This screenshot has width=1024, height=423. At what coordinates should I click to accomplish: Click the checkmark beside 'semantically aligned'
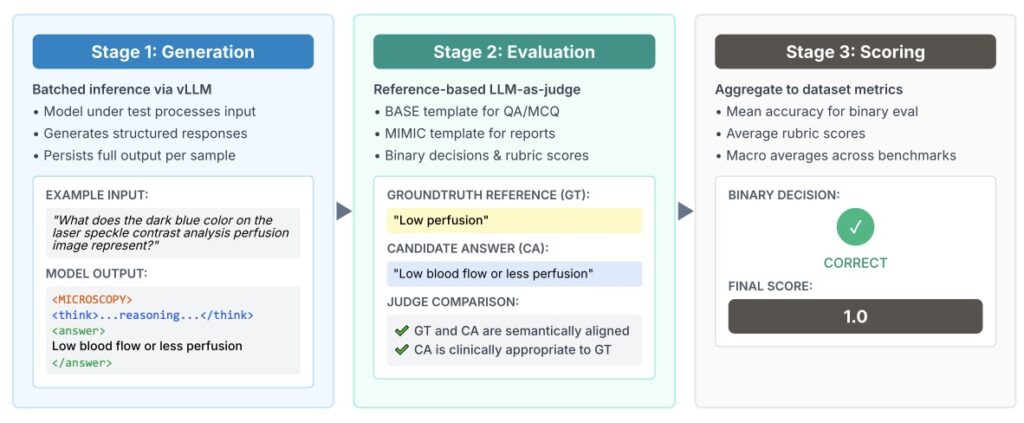401,330
